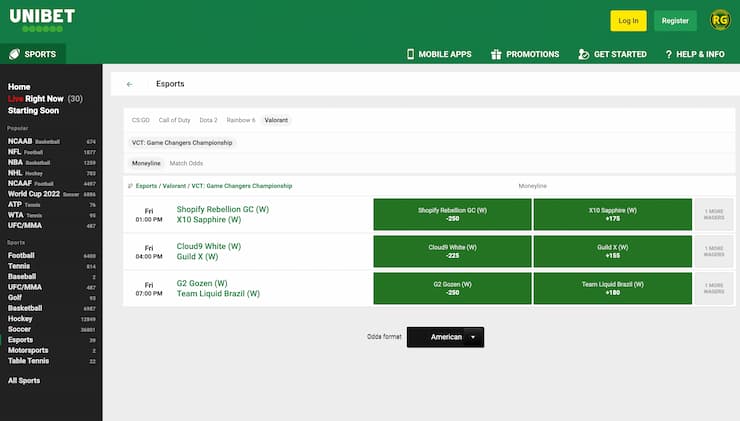Screen dimensions: 740x421
Task: Select World Cup 2022 in Popular list
Action: click(51, 194)
